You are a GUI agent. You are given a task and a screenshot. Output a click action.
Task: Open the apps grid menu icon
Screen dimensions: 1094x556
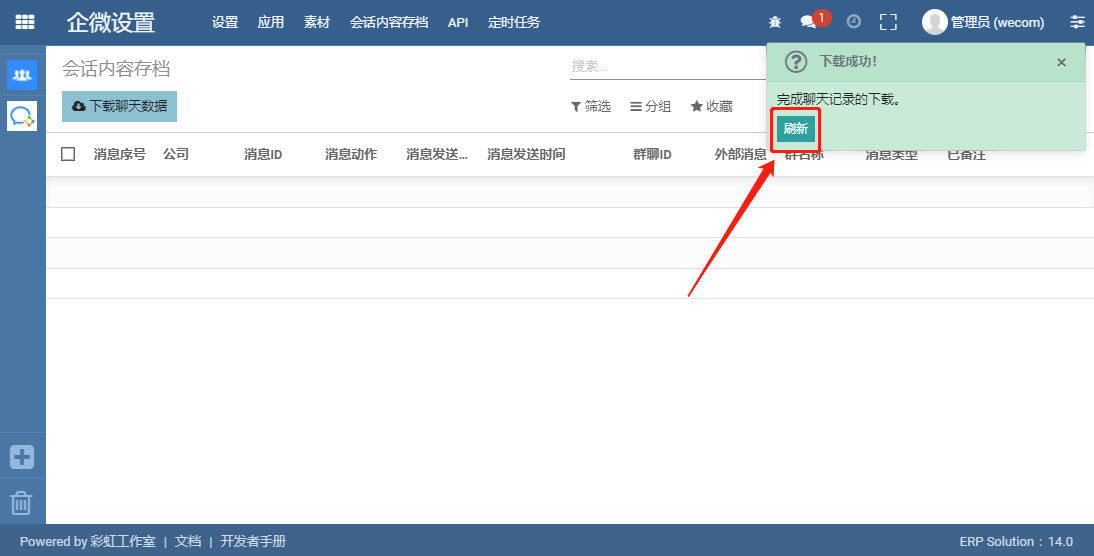click(x=24, y=22)
